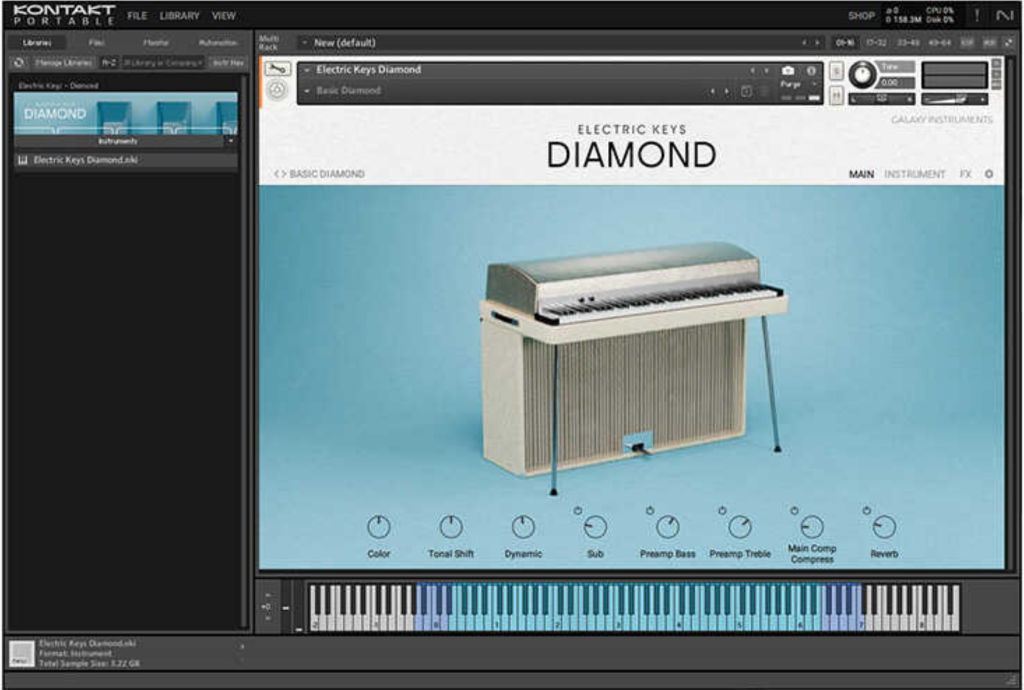Image resolution: width=1024 pixels, height=690 pixels.
Task: Click the Color knob
Action: [379, 527]
